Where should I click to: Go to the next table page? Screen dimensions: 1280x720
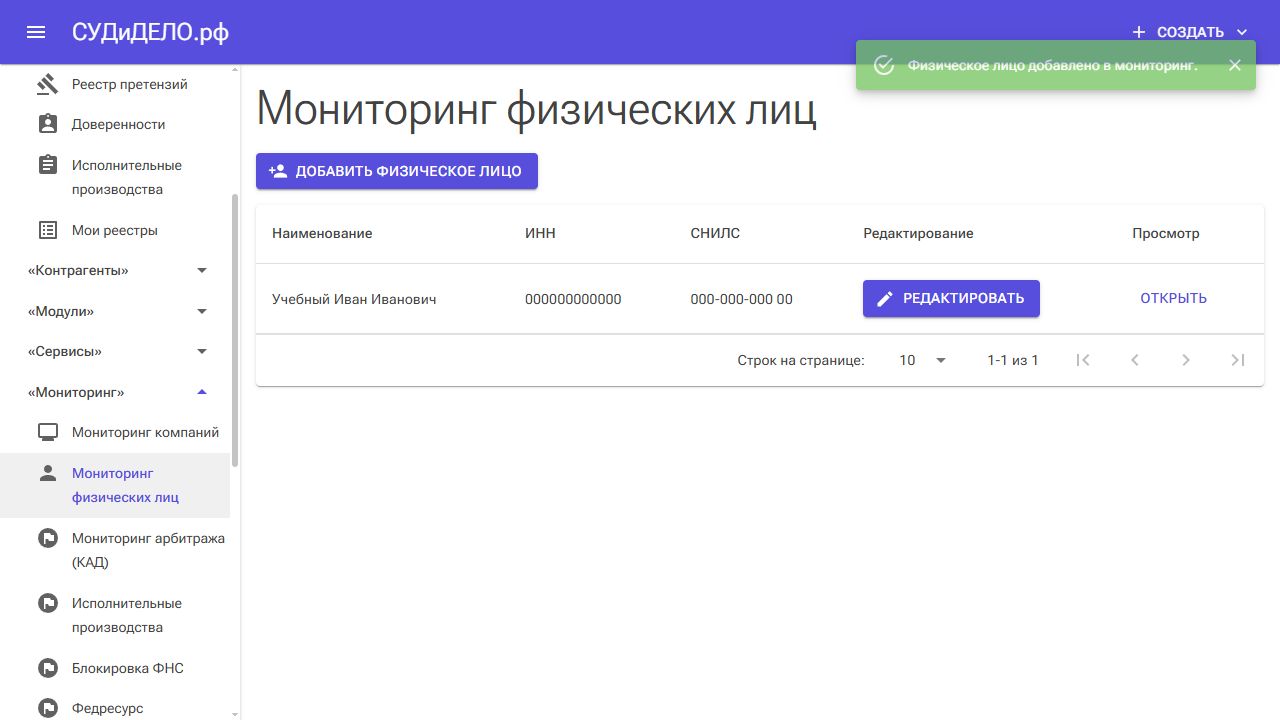pyautogui.click(x=1186, y=360)
